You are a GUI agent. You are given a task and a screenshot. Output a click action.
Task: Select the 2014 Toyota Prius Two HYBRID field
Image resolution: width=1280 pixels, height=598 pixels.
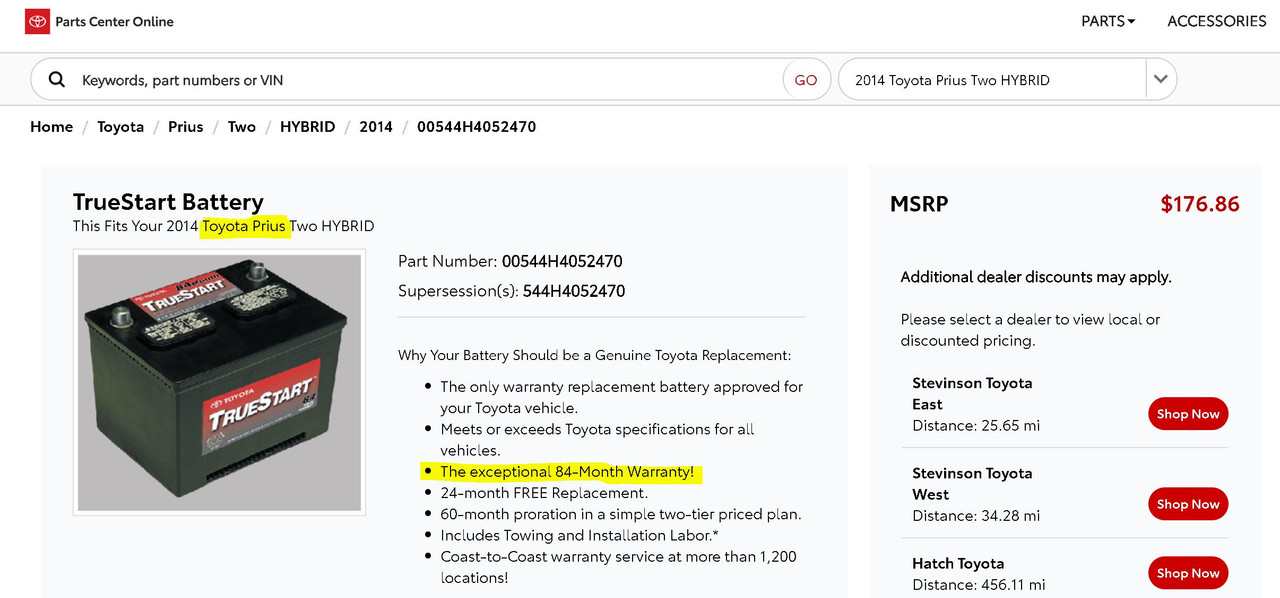(992, 80)
